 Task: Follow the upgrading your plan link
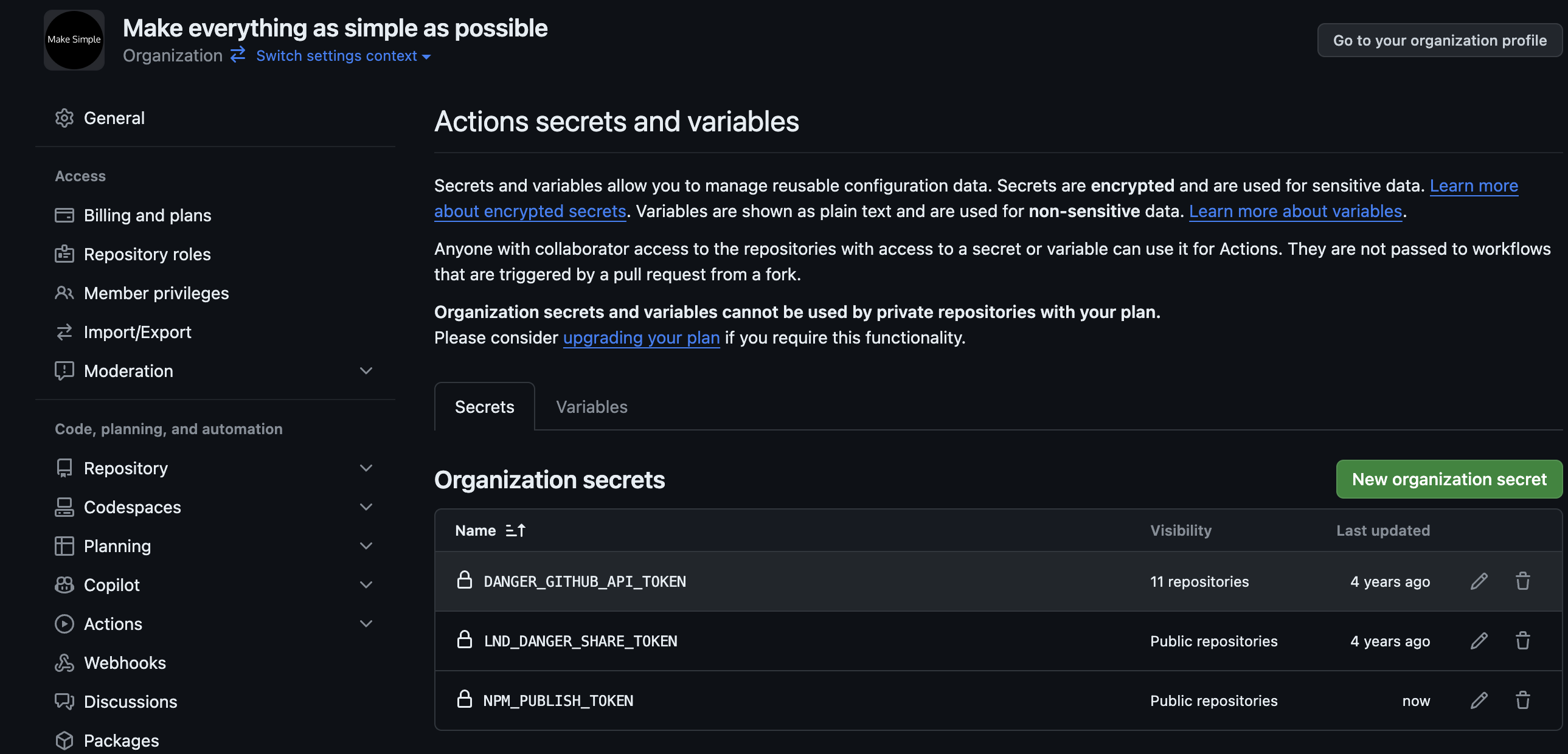pyautogui.click(x=641, y=337)
